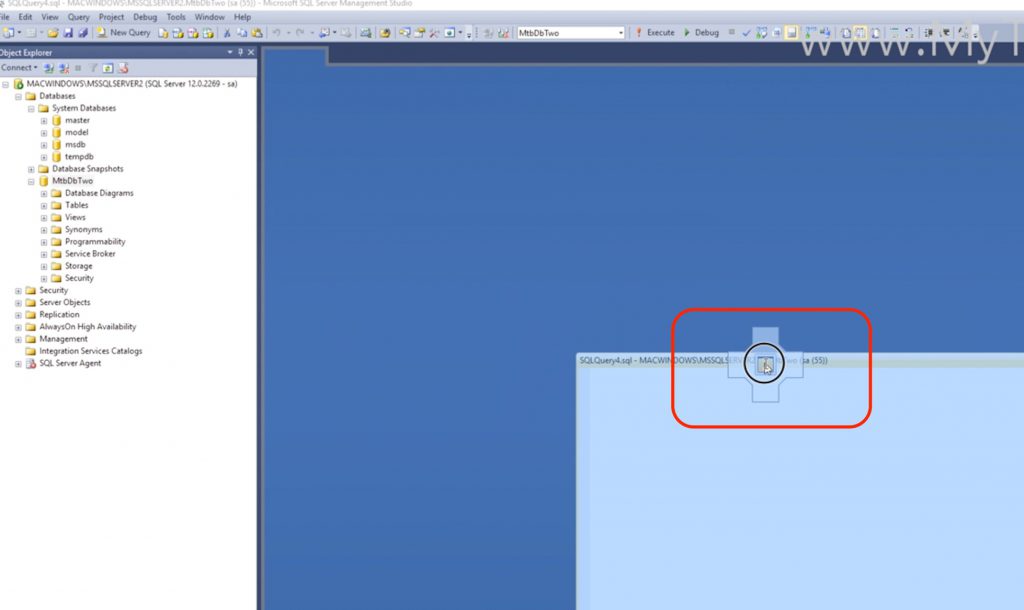Viewport: 1024px width, 610px height.
Task: Click the Object Explorer panel dropdown arrow
Action: [230, 52]
